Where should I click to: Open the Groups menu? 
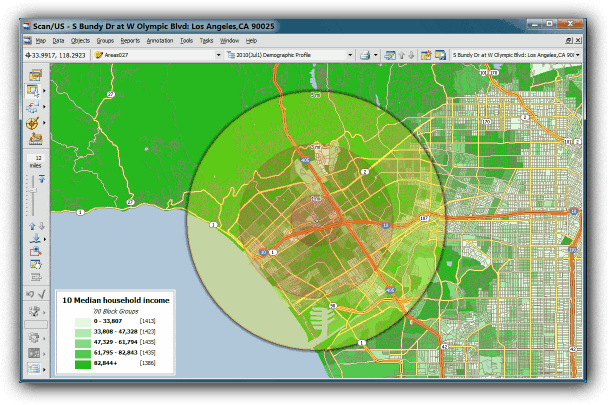[x=105, y=41]
